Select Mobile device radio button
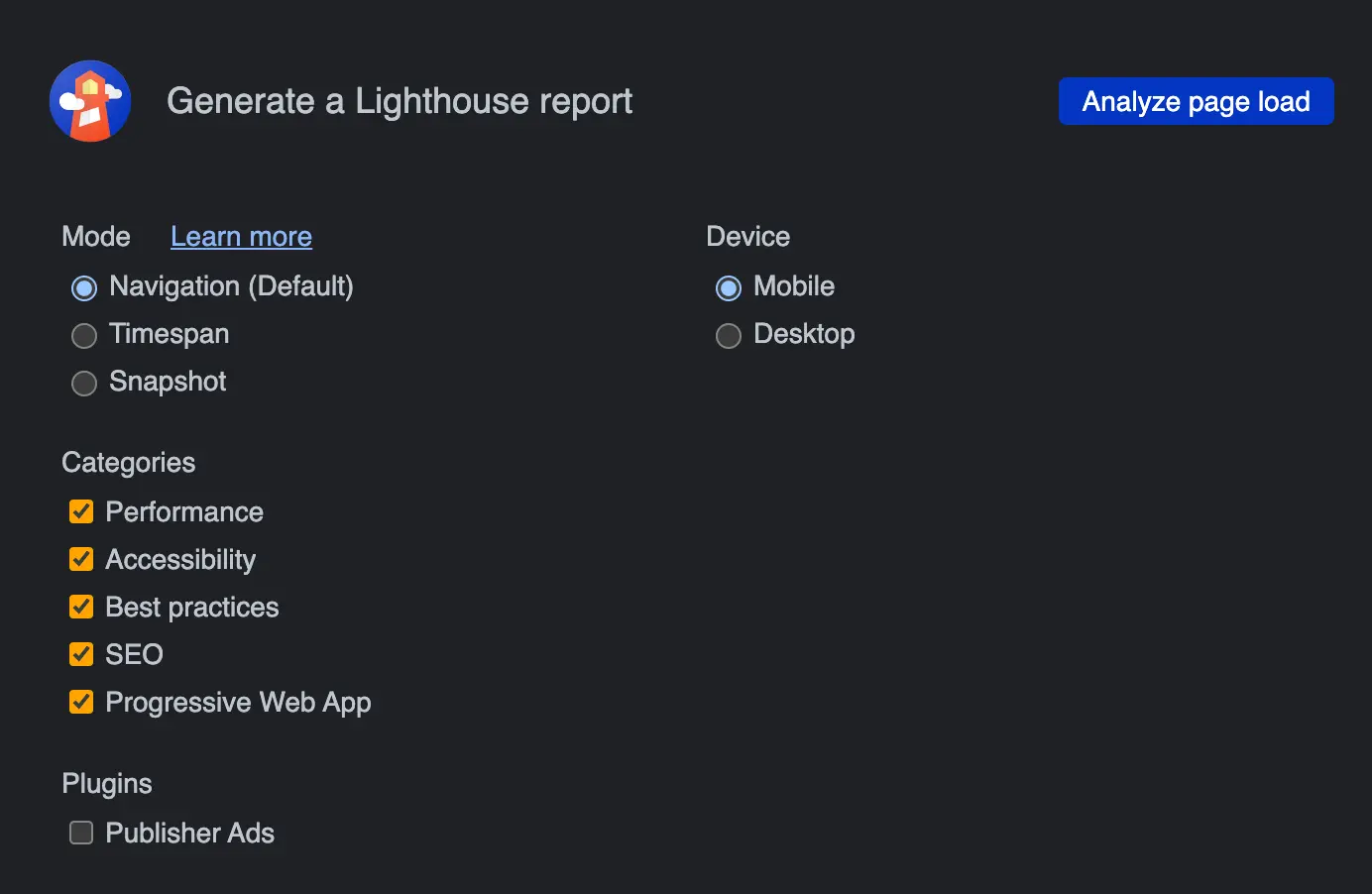Screen dimensions: 1372x894 (729, 288)
